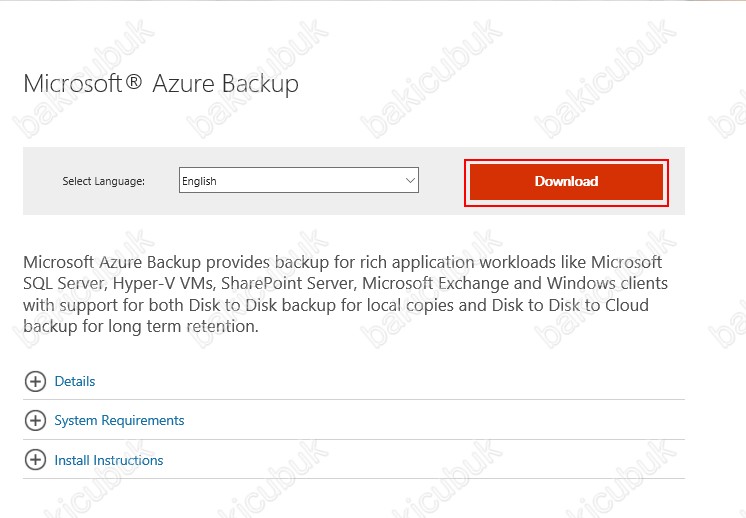Click the red Download button

(566, 182)
